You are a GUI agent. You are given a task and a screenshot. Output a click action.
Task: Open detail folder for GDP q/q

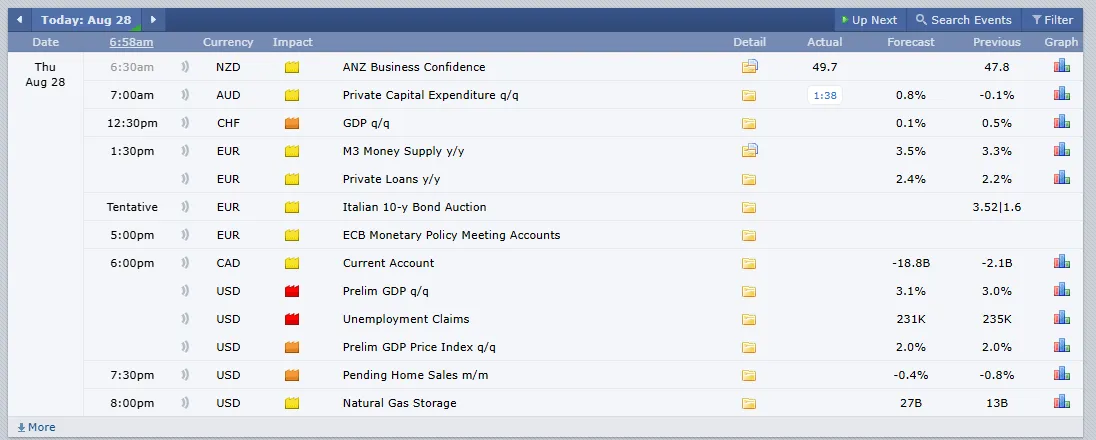749,124
